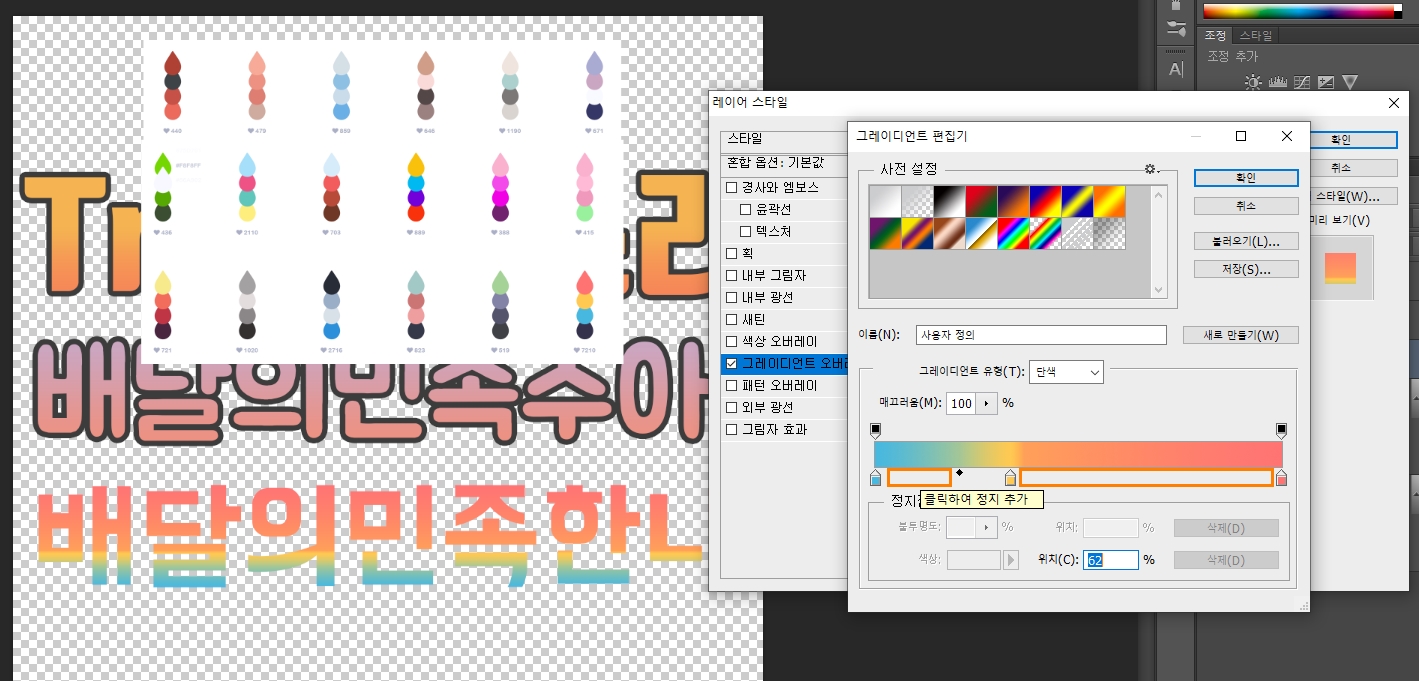Add a Vibrance adjustment
The height and width of the screenshot is (681, 1419).
pos(1350,82)
